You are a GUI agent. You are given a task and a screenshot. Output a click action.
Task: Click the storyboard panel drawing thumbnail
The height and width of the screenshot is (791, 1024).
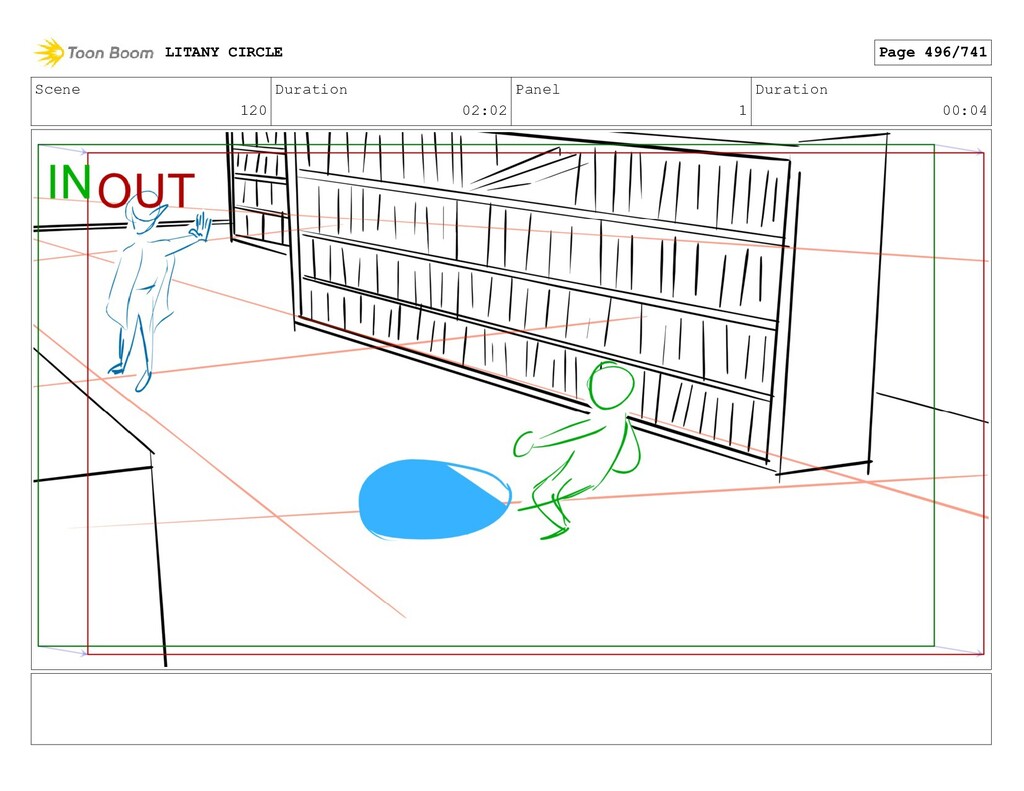[511, 399]
